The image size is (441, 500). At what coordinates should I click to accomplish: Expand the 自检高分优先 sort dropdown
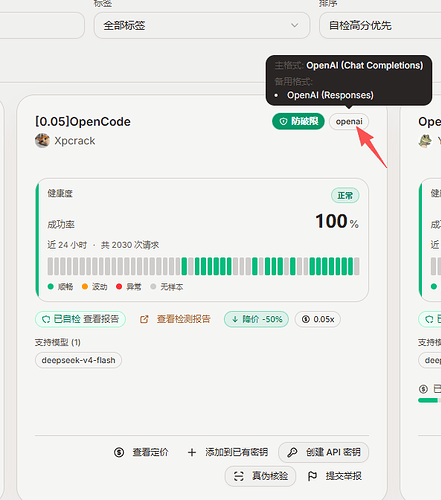pos(380,25)
